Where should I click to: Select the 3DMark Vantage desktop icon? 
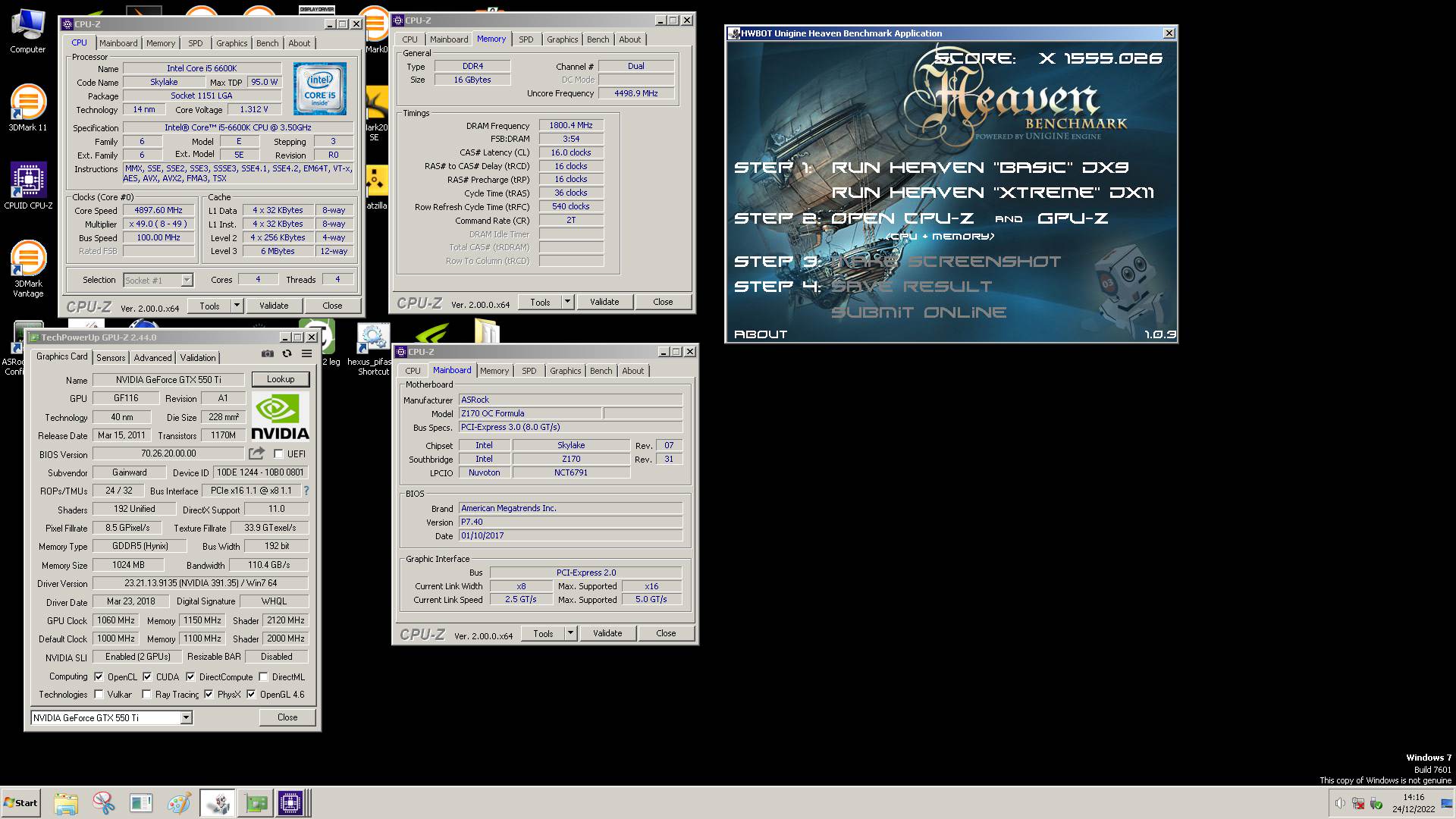point(28,268)
